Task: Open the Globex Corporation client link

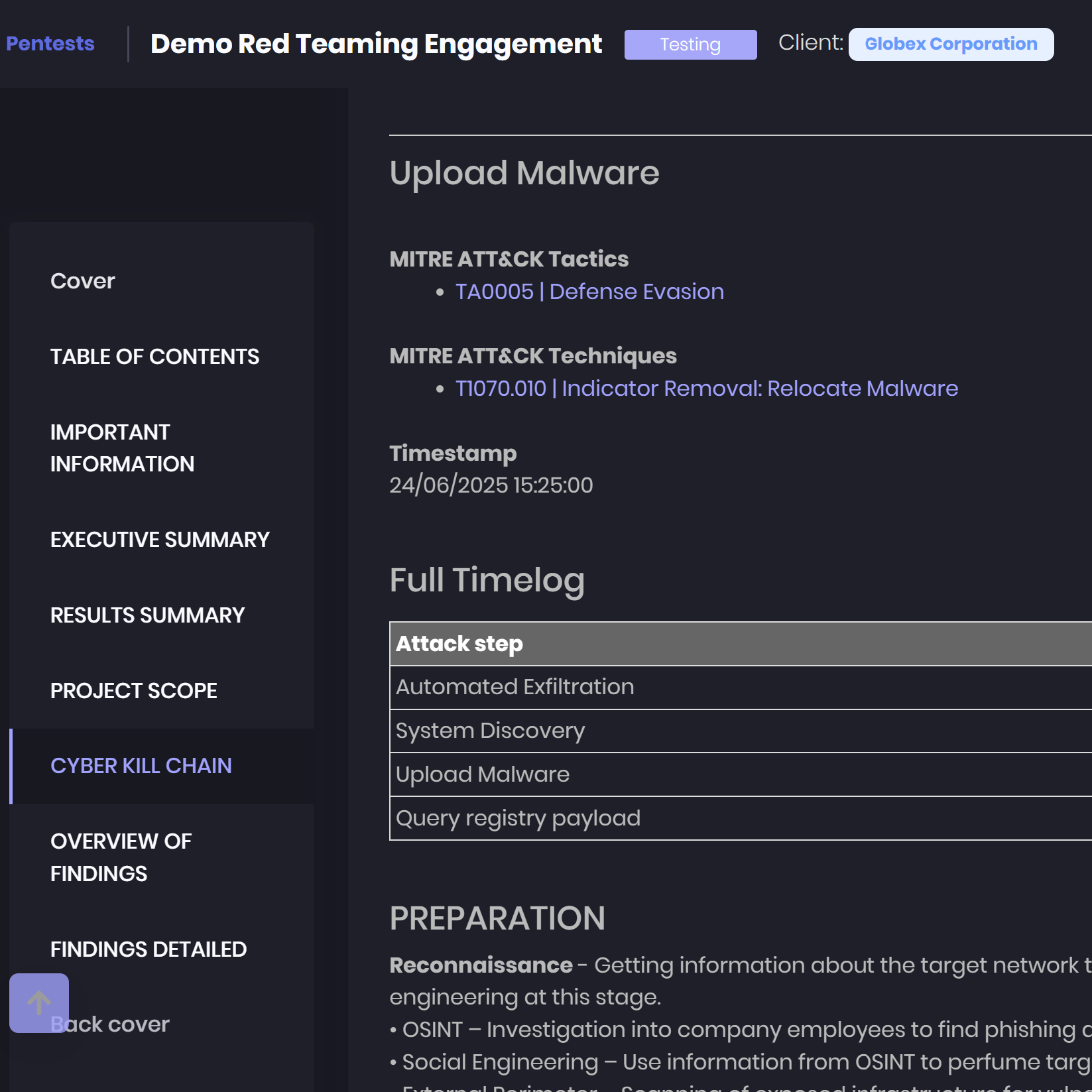Action: tap(951, 44)
